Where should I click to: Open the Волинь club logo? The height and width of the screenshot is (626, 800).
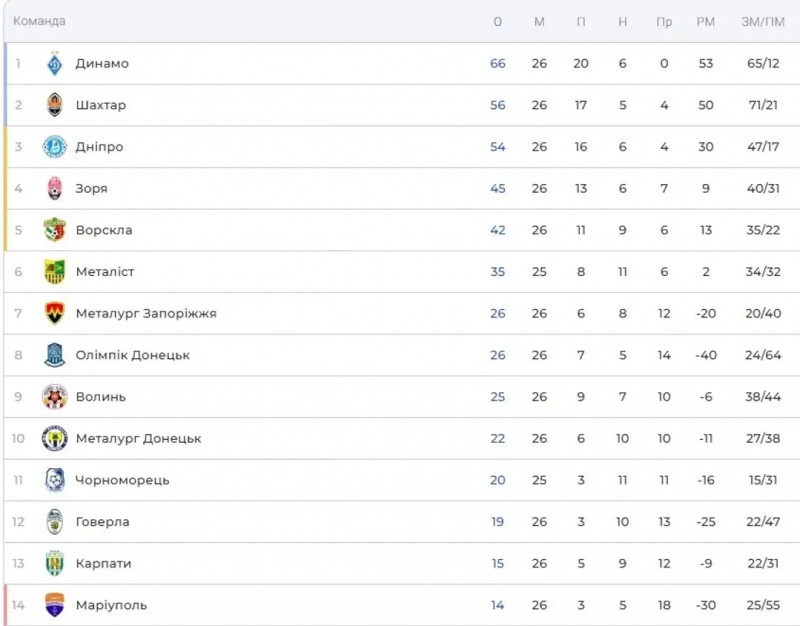pos(55,397)
